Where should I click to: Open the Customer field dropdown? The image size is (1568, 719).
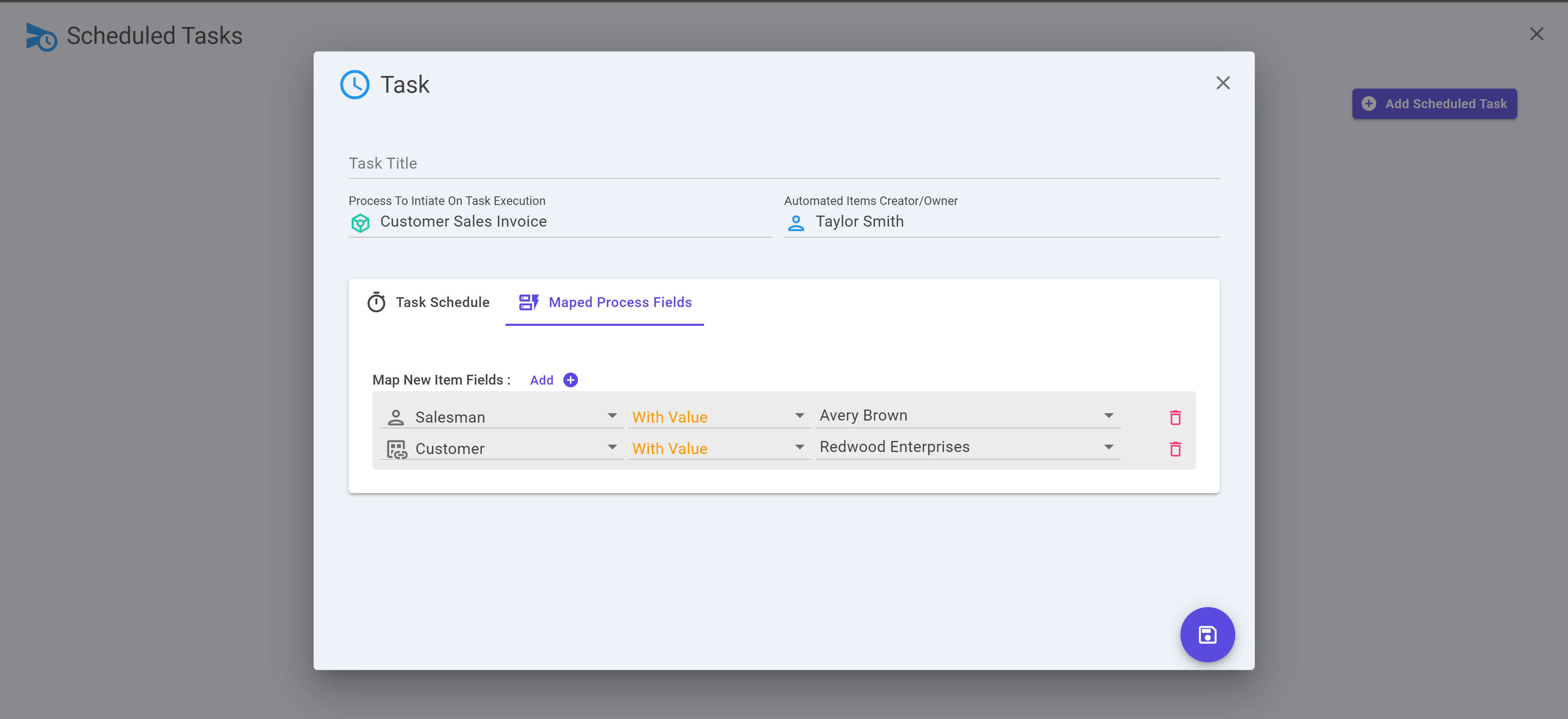coord(501,449)
